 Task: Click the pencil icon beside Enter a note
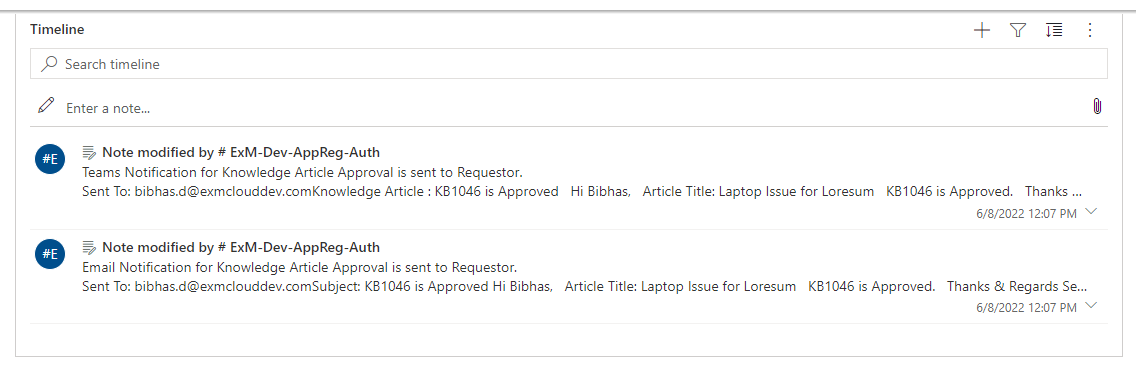coord(46,107)
